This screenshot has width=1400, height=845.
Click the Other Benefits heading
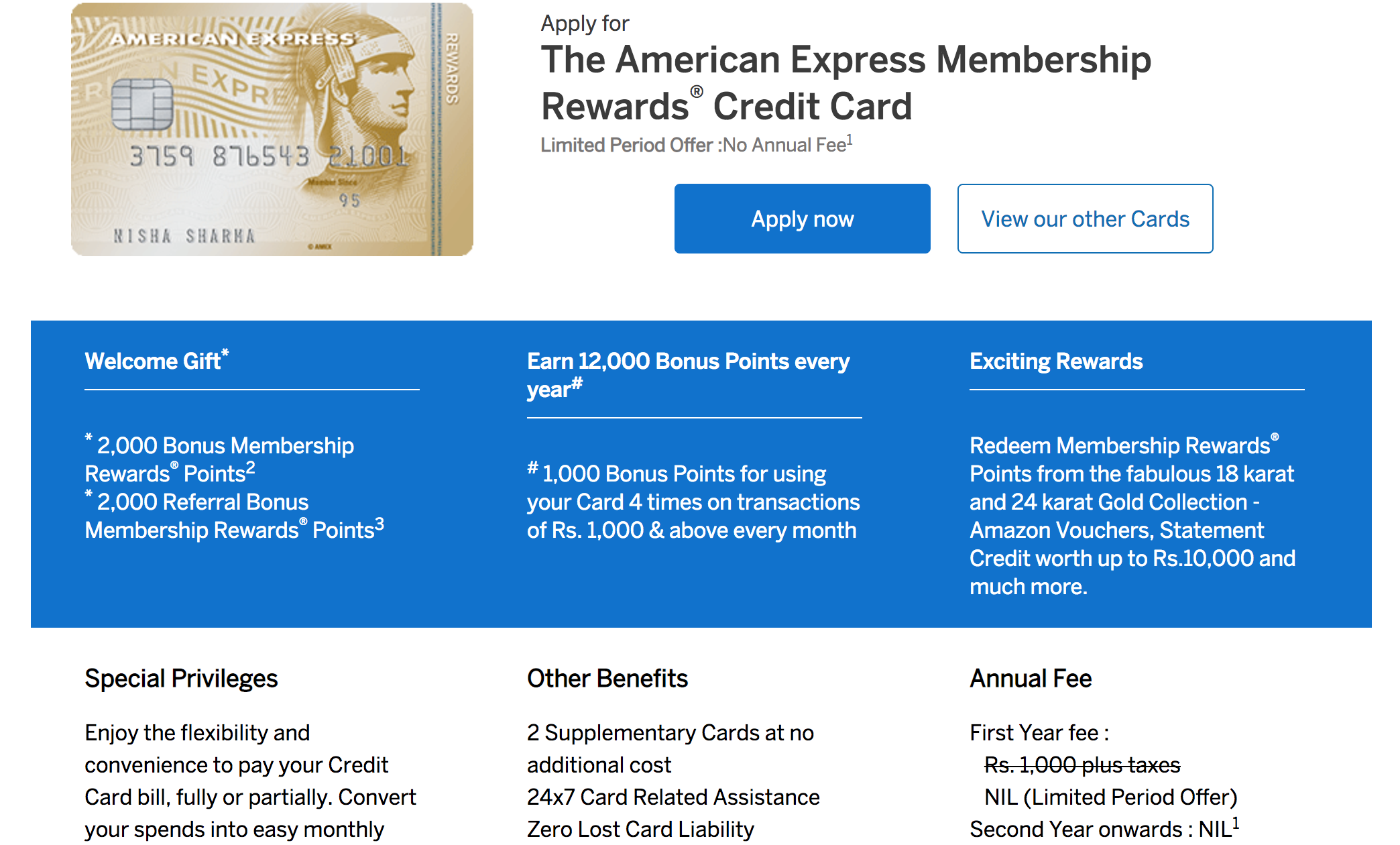(x=607, y=678)
